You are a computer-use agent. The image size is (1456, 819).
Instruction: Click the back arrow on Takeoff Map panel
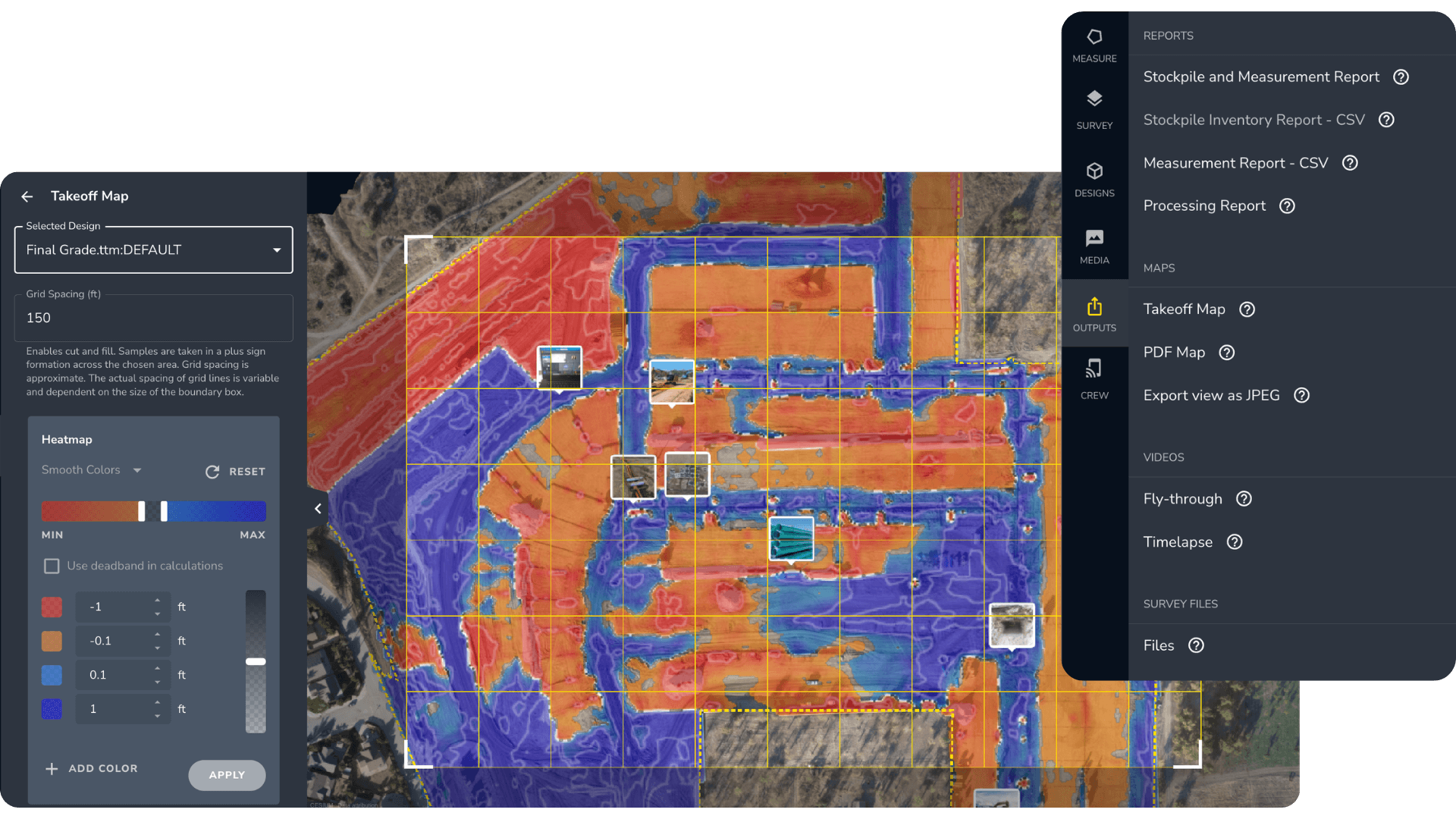pyautogui.click(x=27, y=196)
